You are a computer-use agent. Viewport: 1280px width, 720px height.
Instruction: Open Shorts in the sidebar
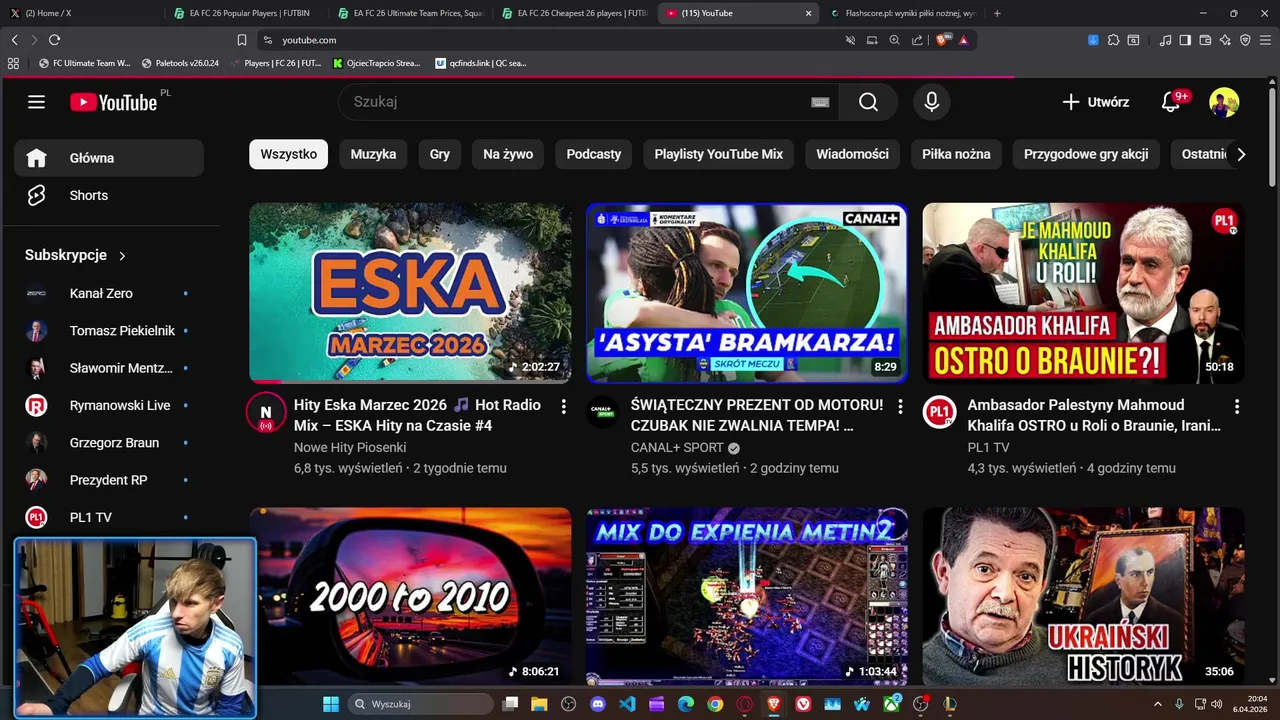[x=109, y=196]
